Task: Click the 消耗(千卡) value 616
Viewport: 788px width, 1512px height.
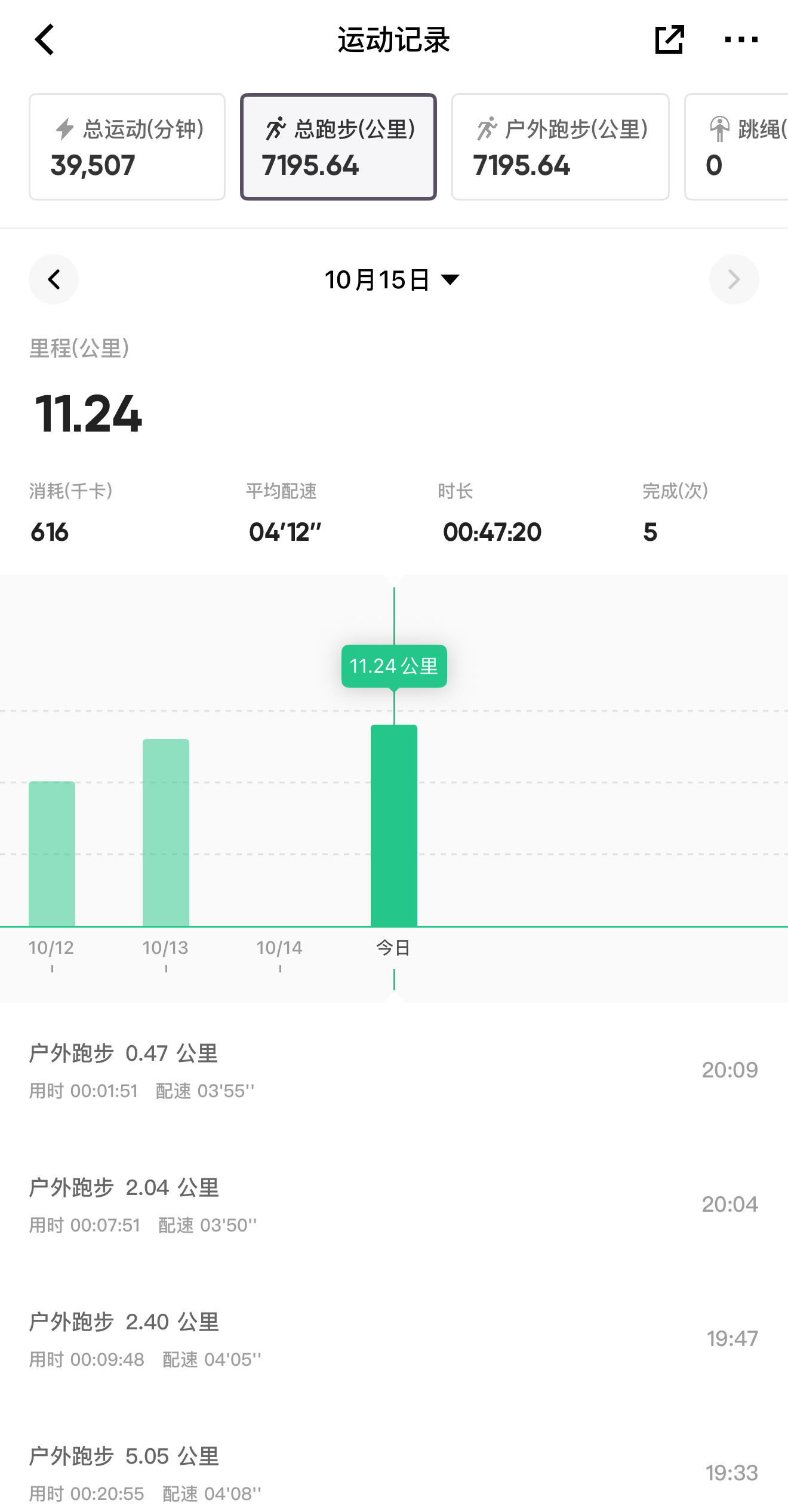Action: coord(50,532)
